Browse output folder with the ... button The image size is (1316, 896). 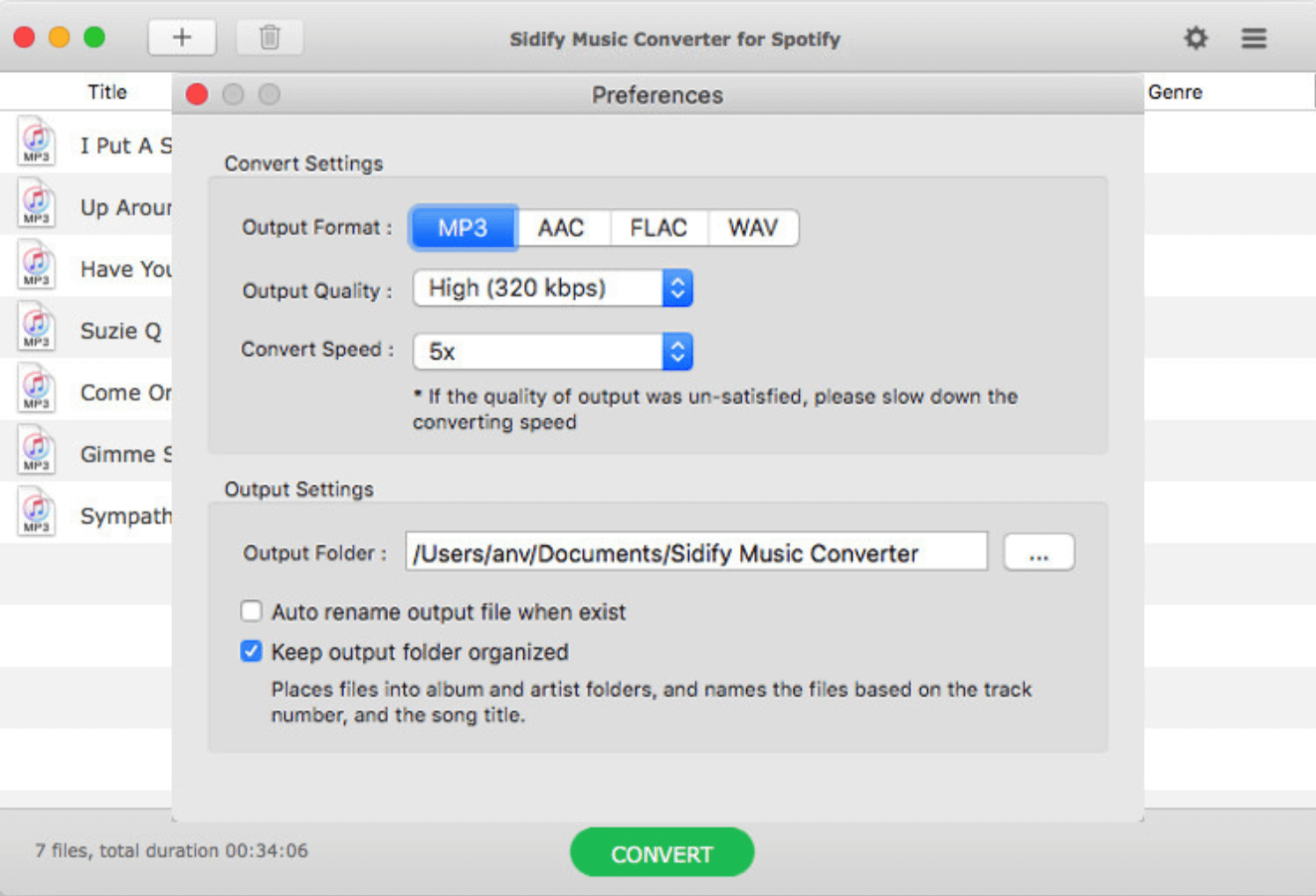pyautogui.click(x=1039, y=553)
